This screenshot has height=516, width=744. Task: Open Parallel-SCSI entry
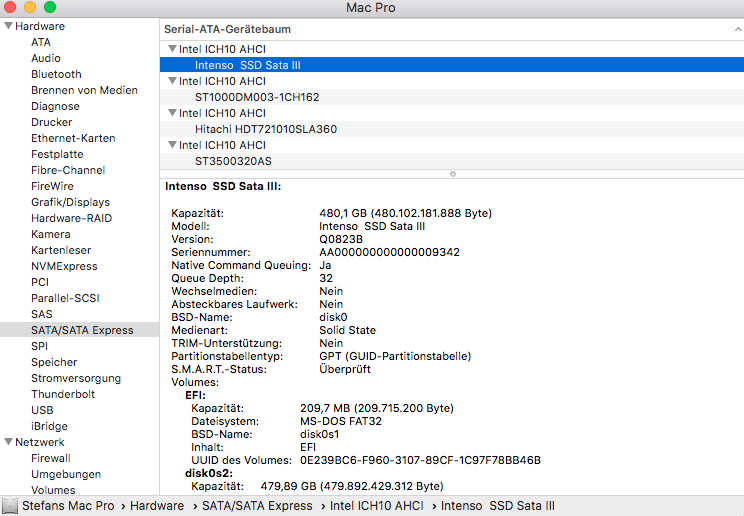[65, 298]
